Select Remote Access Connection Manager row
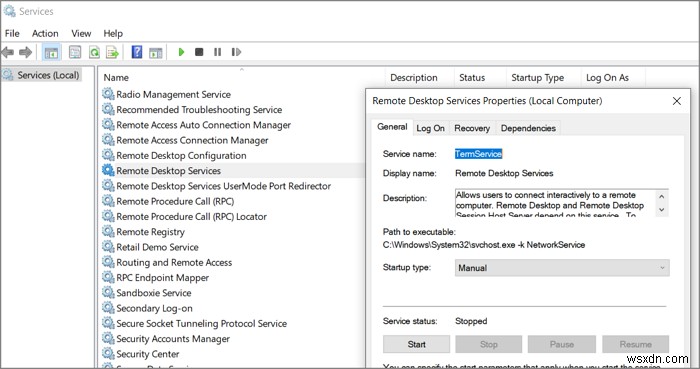 click(192, 140)
